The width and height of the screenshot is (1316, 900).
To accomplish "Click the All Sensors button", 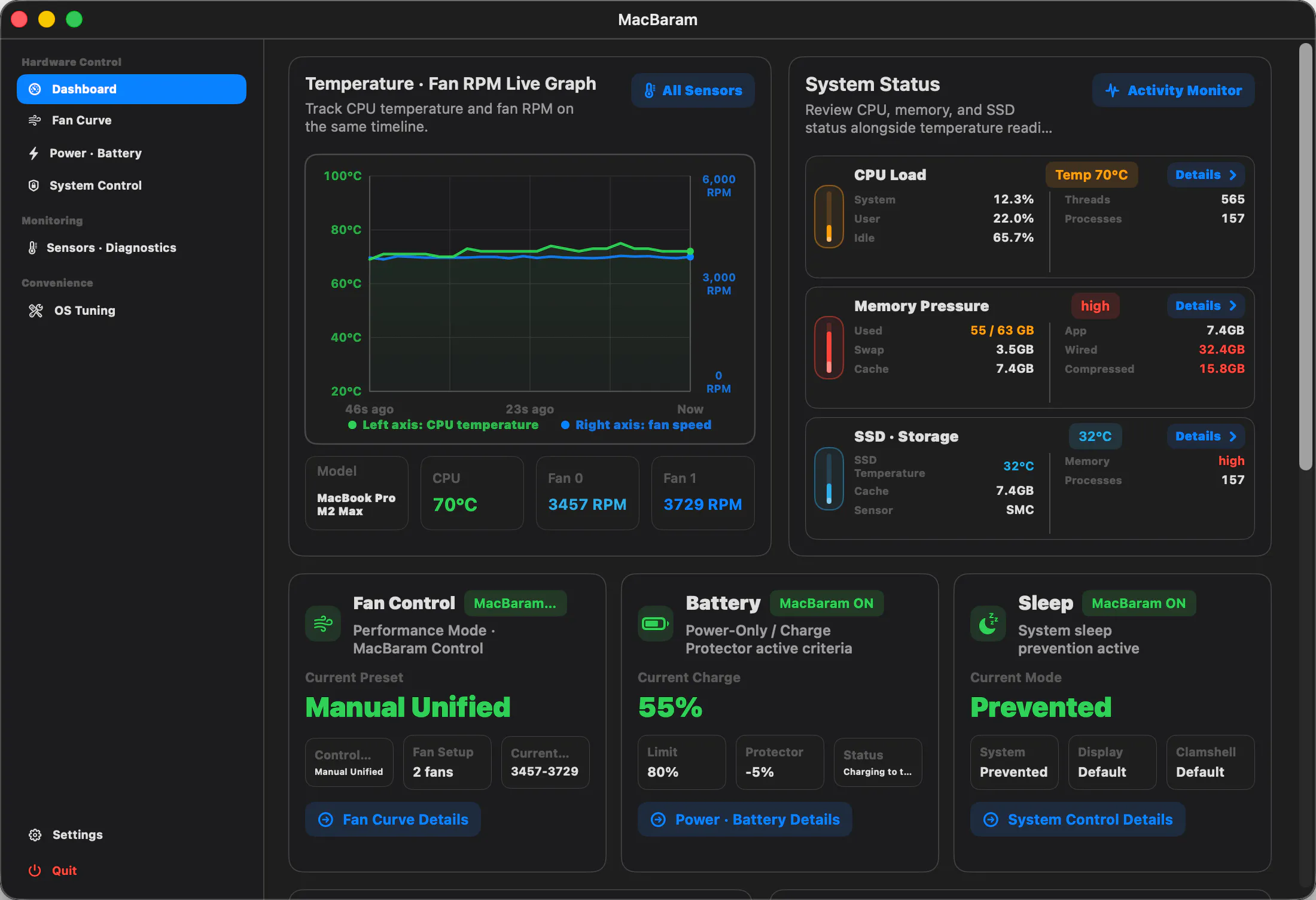I will click(x=693, y=90).
